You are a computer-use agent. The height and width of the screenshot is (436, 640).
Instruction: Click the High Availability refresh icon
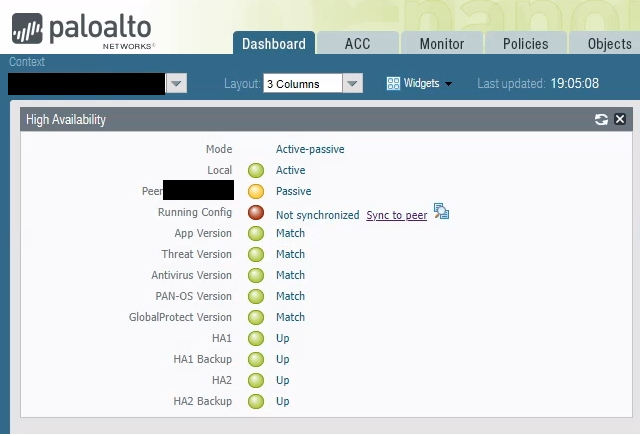tap(601, 120)
